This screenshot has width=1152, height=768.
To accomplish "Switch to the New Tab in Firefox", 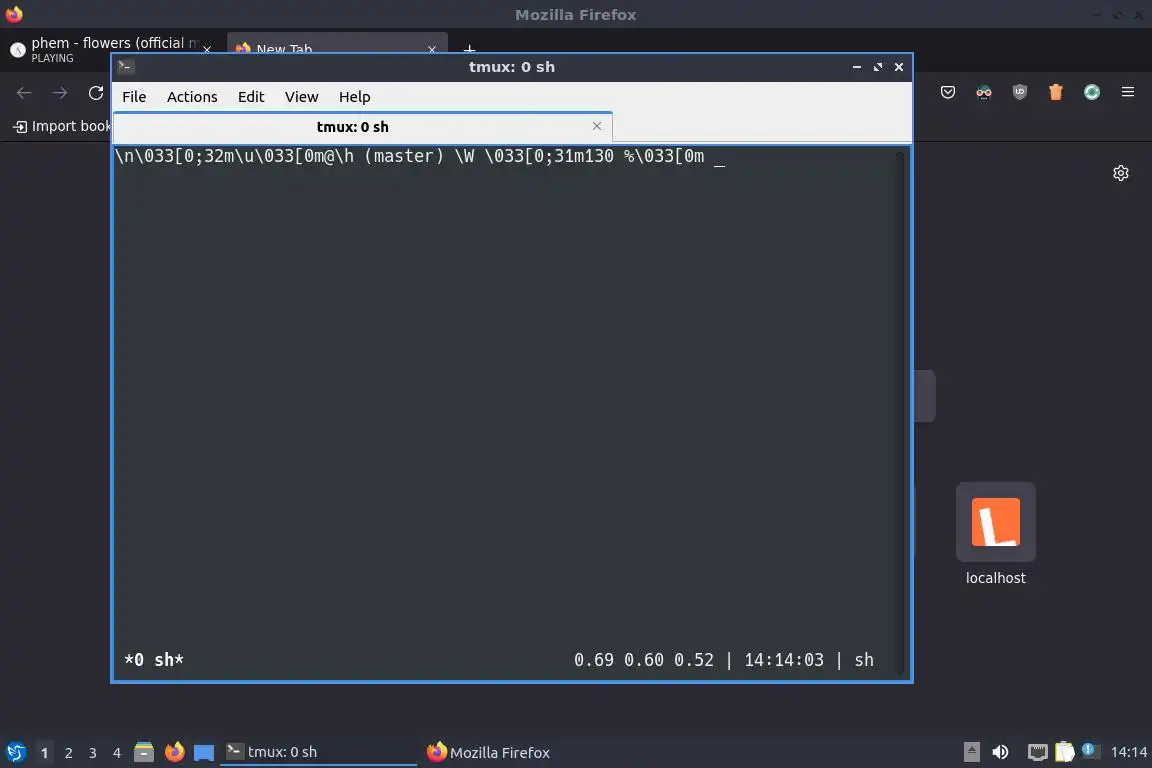I will click(x=336, y=44).
